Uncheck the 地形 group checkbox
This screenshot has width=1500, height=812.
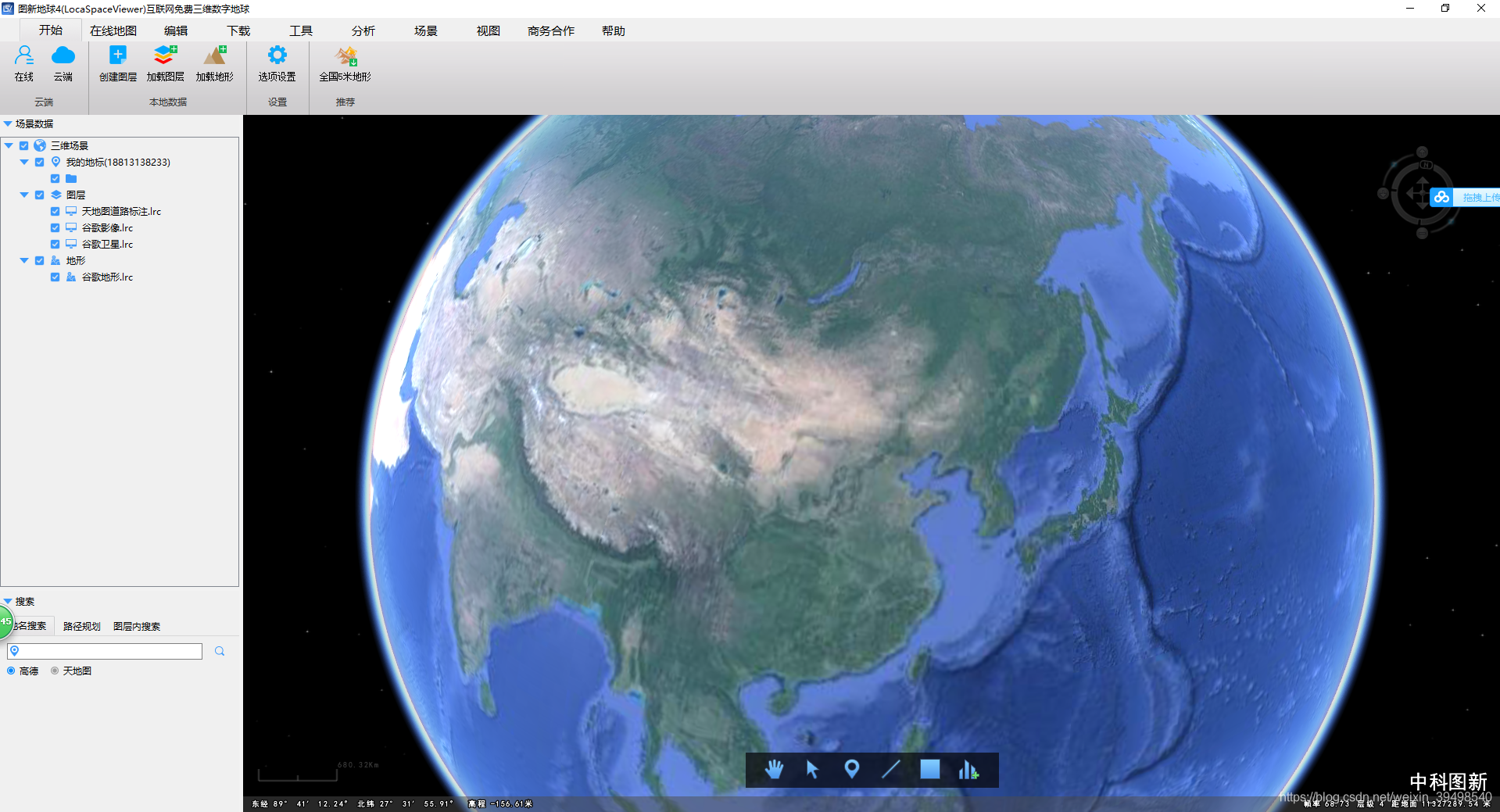click(x=40, y=260)
